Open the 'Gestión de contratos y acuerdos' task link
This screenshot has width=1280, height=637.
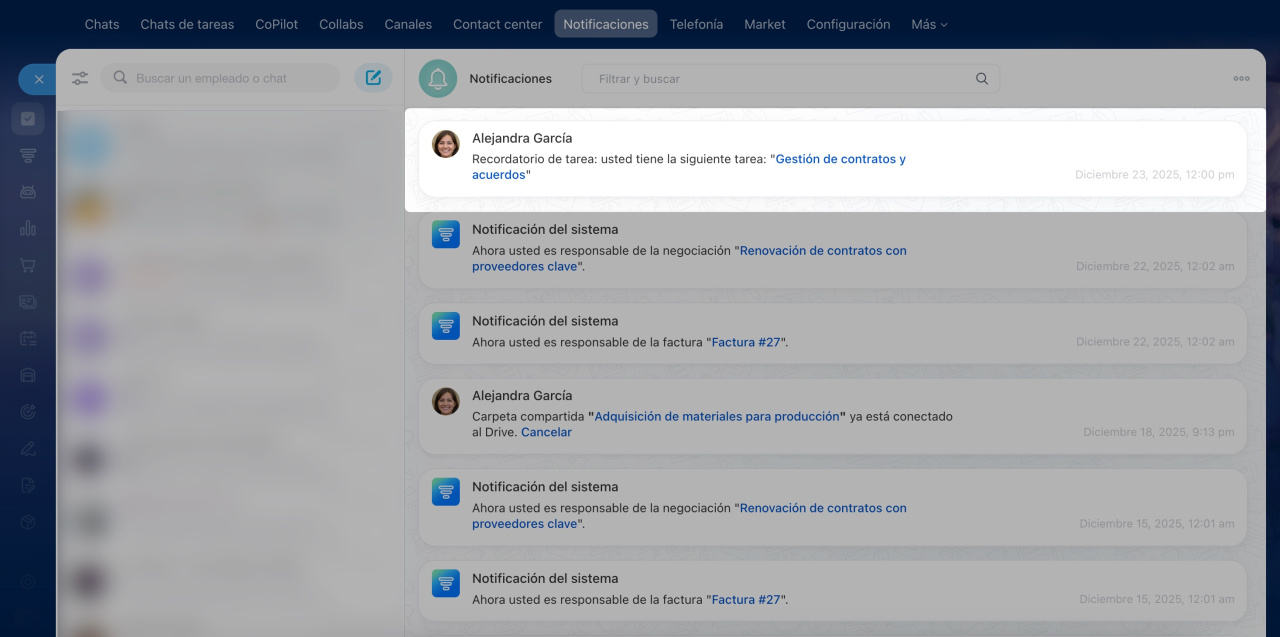(x=839, y=159)
